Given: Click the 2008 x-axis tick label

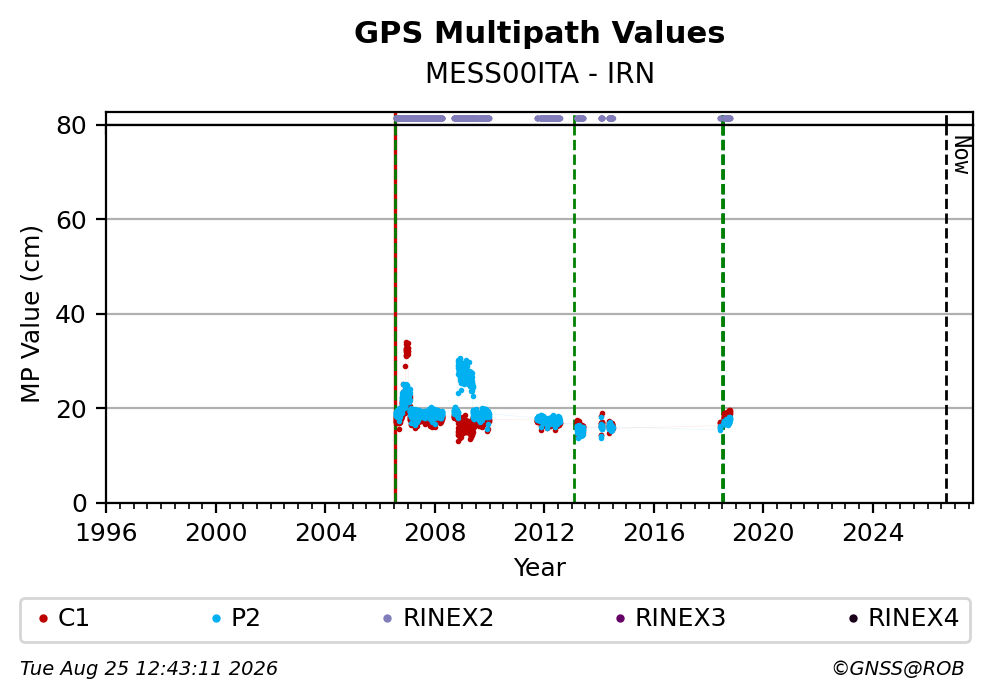Looking at the screenshot, I should (x=435, y=533).
